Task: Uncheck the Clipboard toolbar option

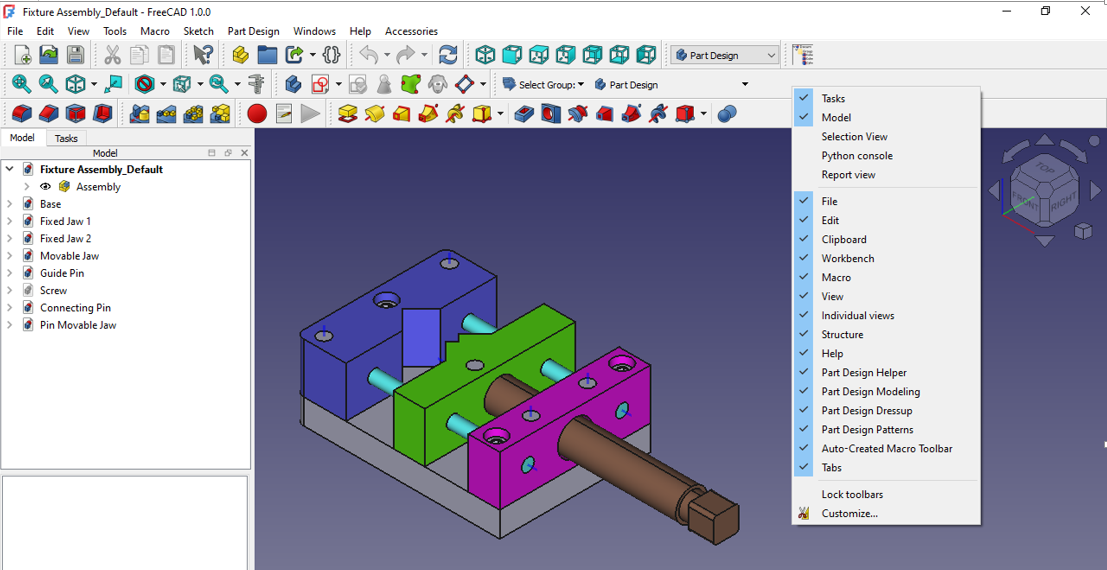Action: tap(843, 240)
